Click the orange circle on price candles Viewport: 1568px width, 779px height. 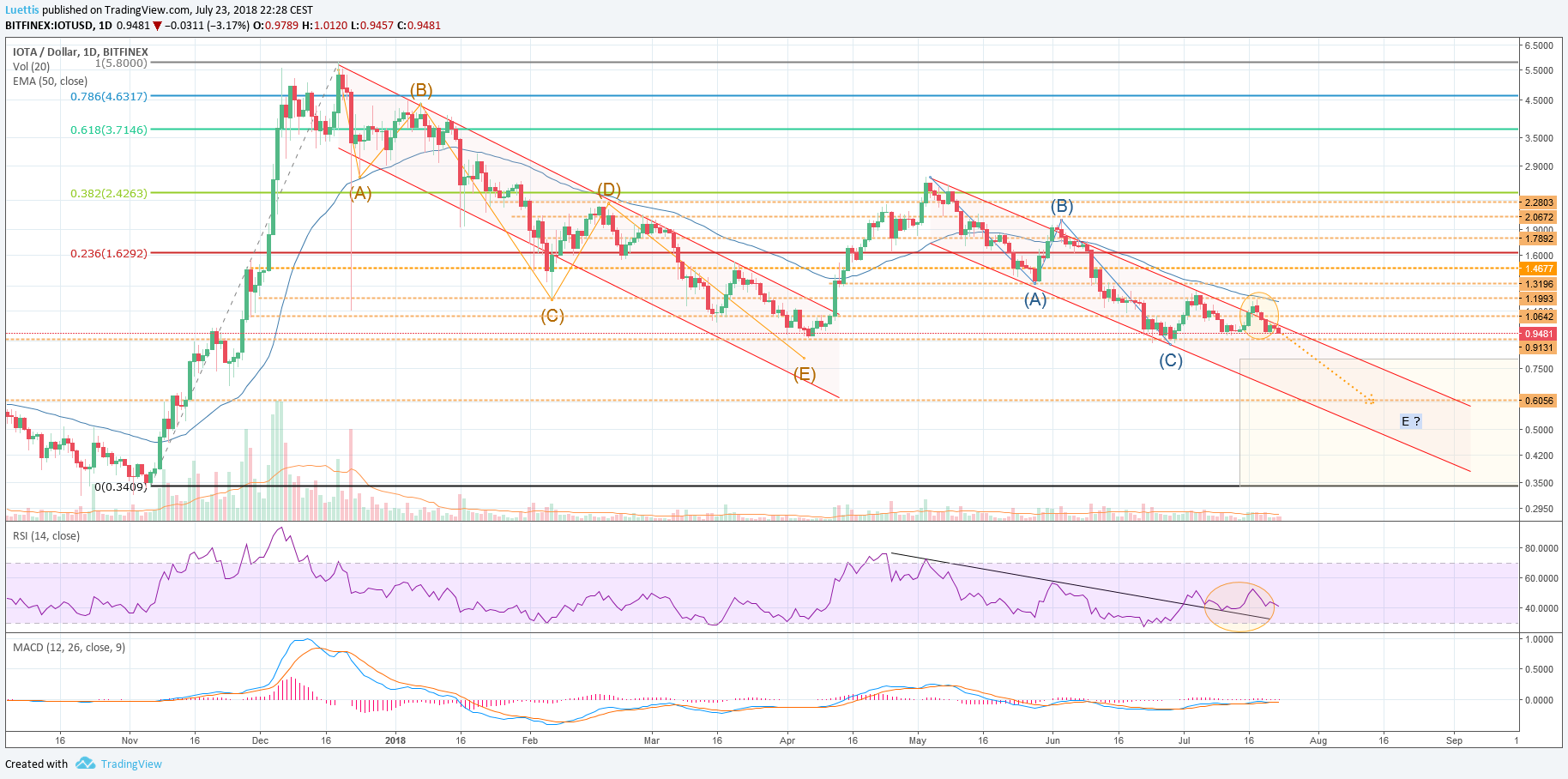pos(1258,316)
